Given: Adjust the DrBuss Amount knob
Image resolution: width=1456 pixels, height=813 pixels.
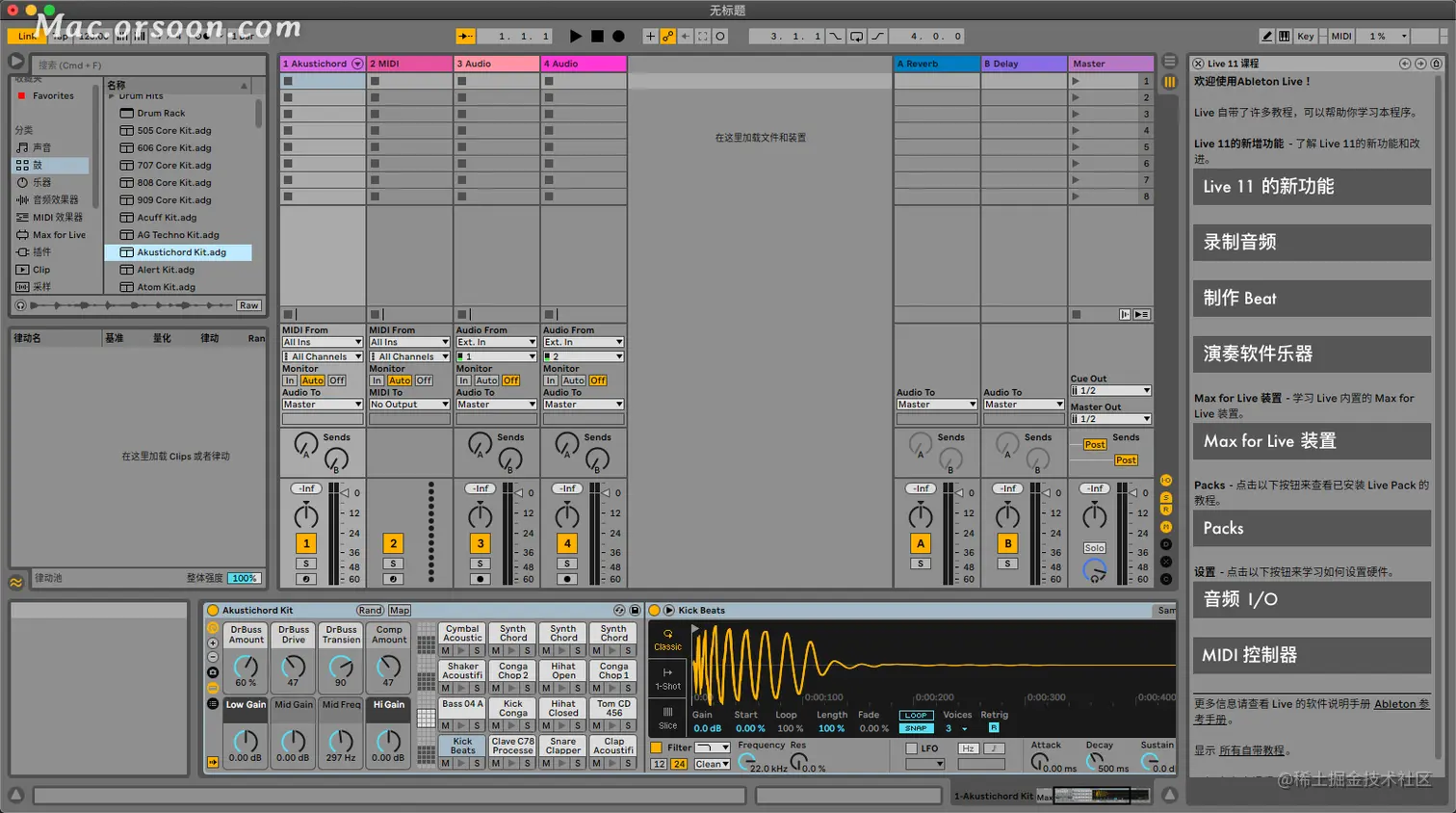Looking at the screenshot, I should tap(247, 666).
